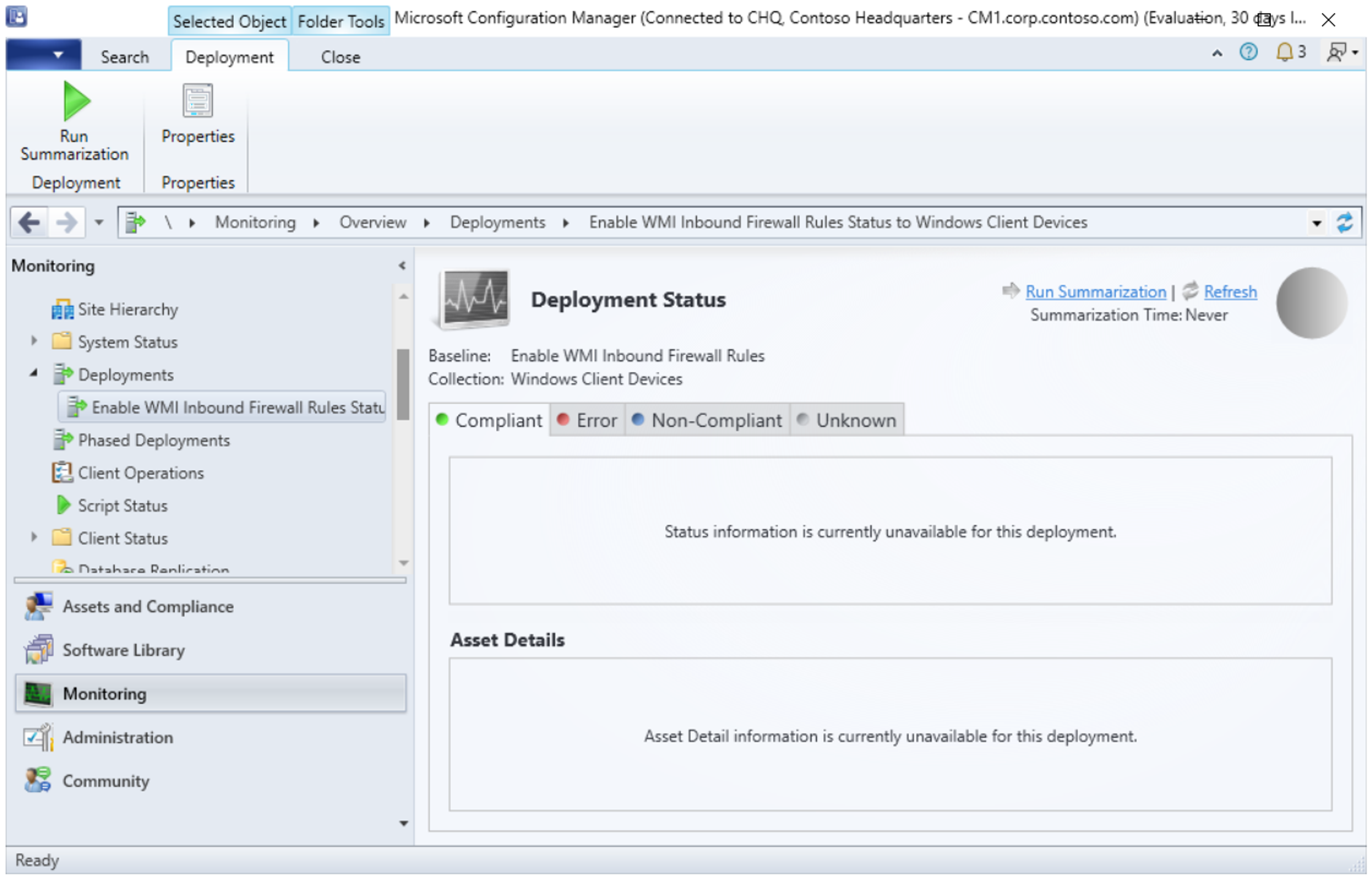1372x875 pixels.
Task: Select Enable WMI Inbound Firewall Rules tree item
Action: [x=222, y=407]
